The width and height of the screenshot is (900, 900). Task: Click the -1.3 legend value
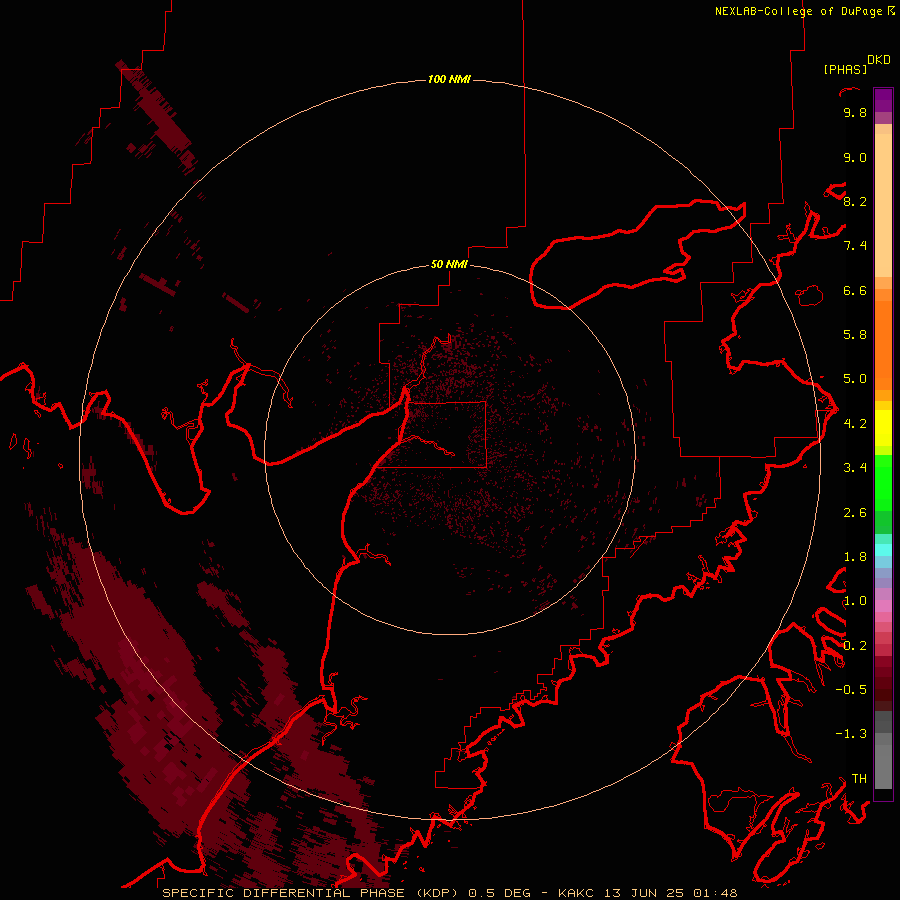tap(851, 734)
